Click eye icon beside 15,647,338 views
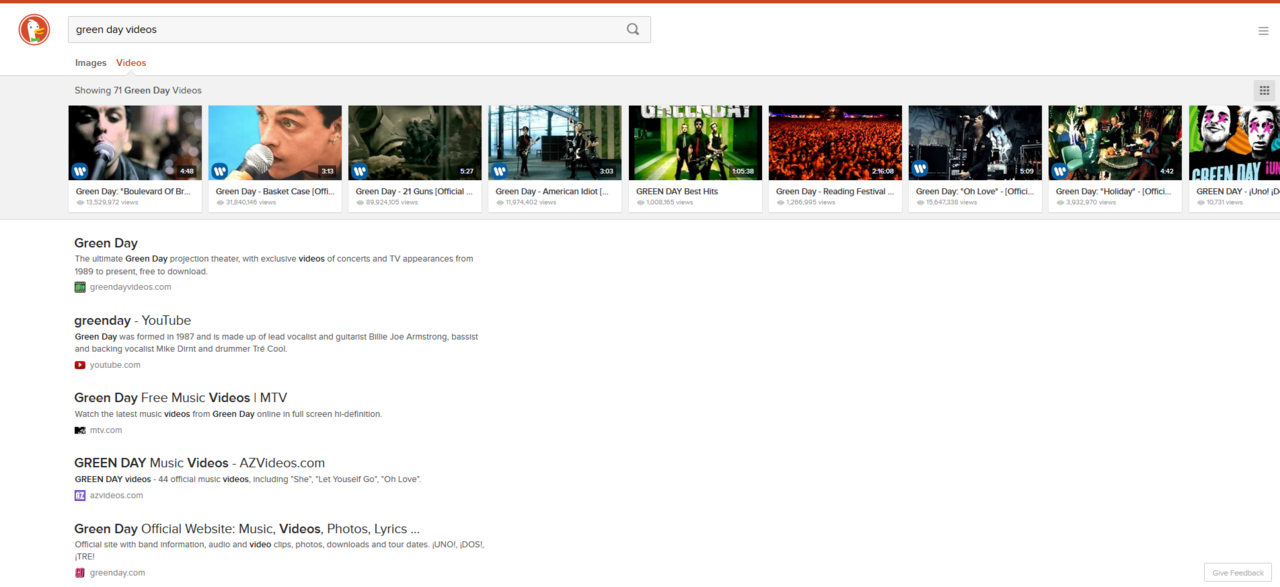The height and width of the screenshot is (587, 1280). point(920,202)
